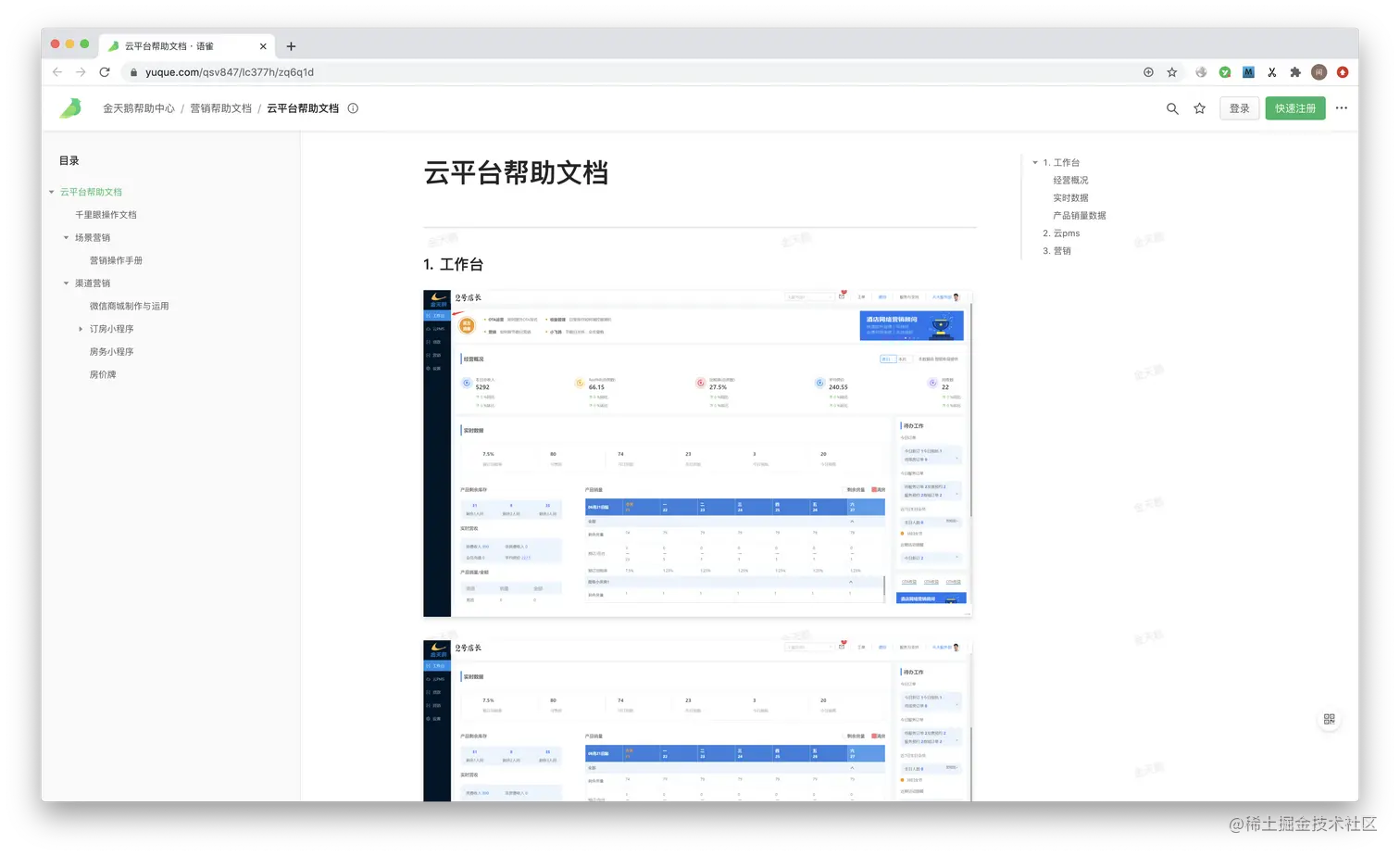1400x856 pixels.
Task: Click the green shield extension icon
Action: pos(1225,72)
